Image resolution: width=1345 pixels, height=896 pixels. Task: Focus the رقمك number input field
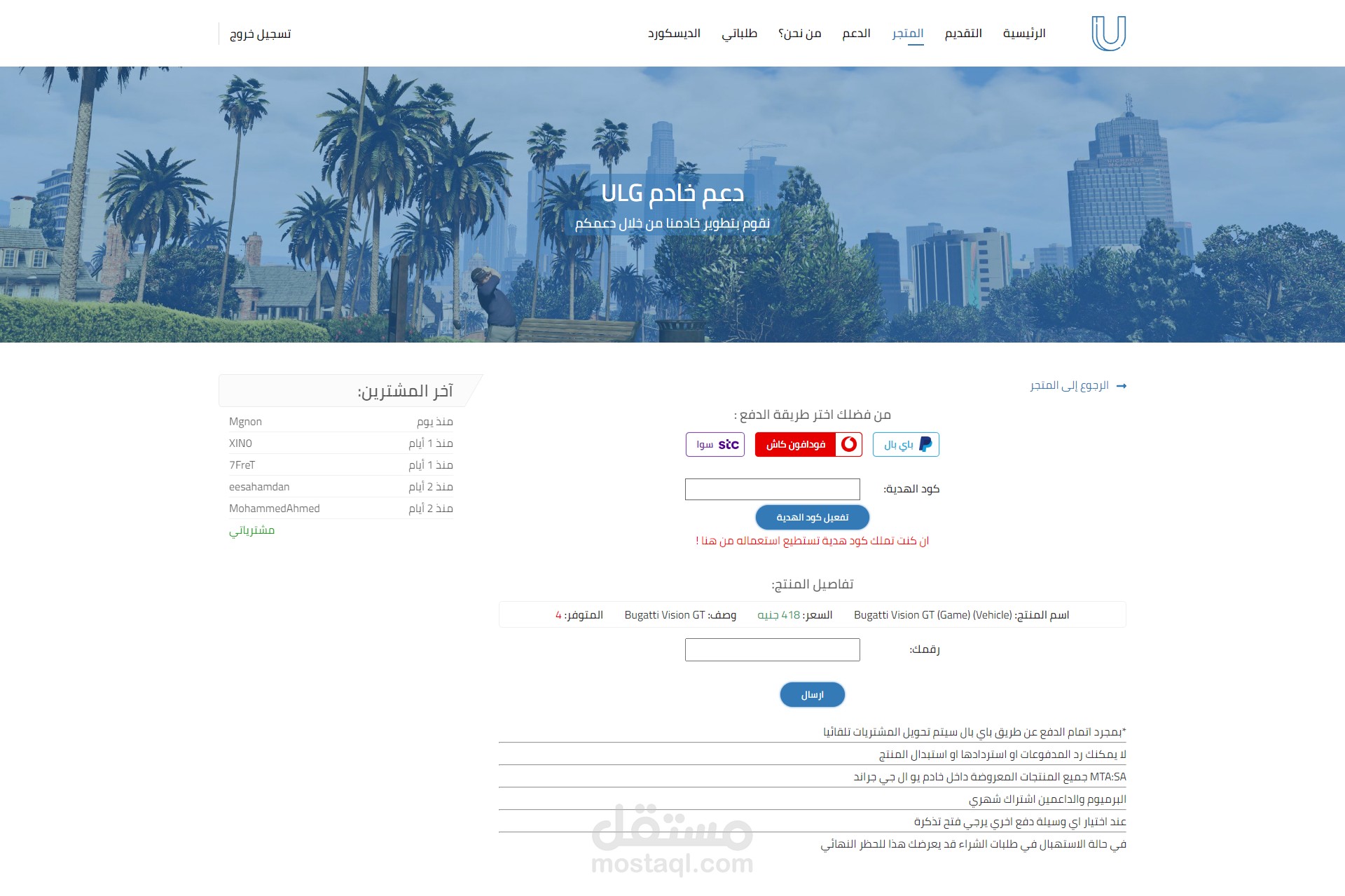(773, 649)
